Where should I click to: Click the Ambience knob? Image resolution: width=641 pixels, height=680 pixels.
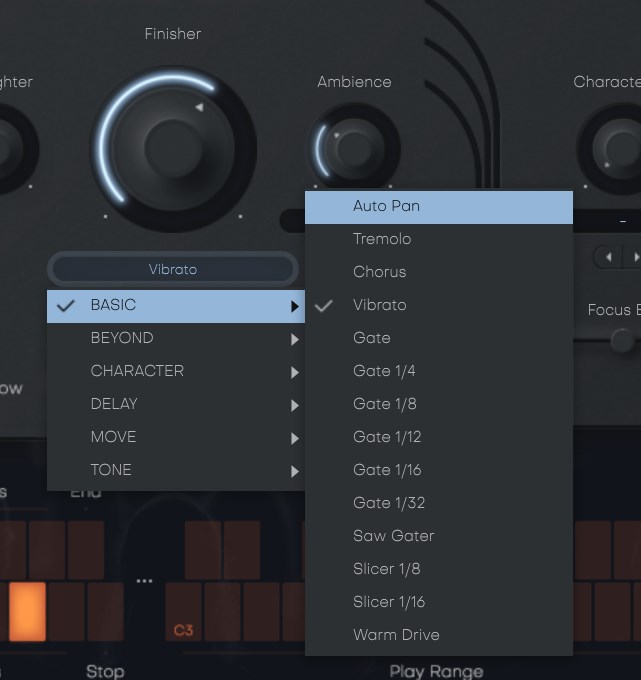[354, 148]
